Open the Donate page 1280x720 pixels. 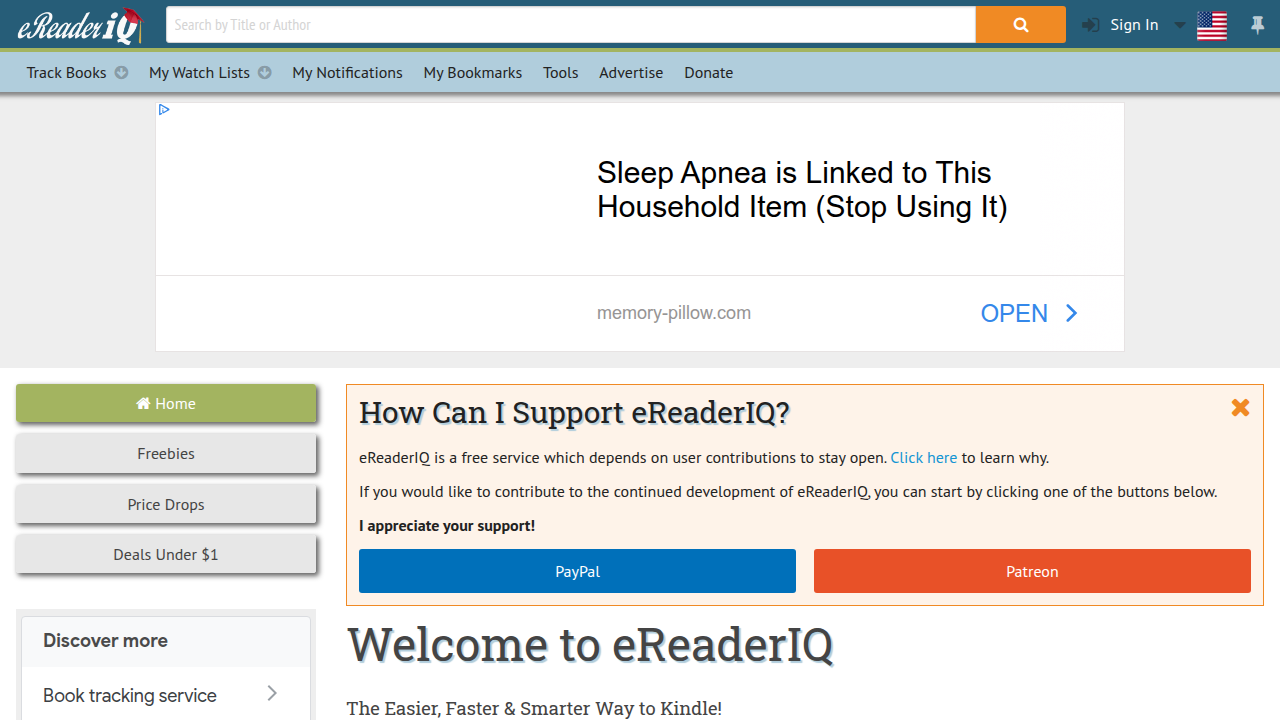[709, 72]
